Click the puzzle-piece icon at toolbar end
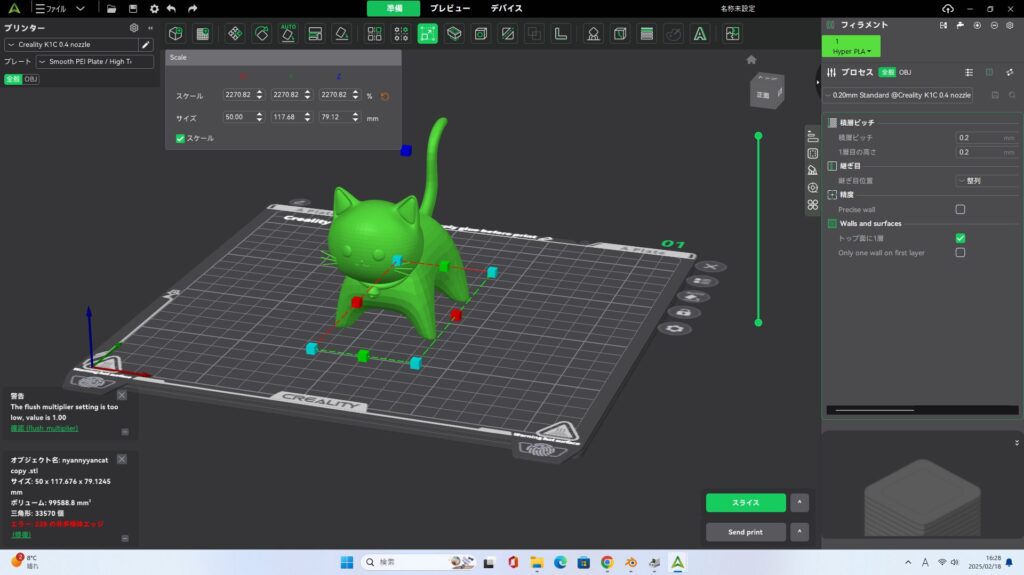 732,33
